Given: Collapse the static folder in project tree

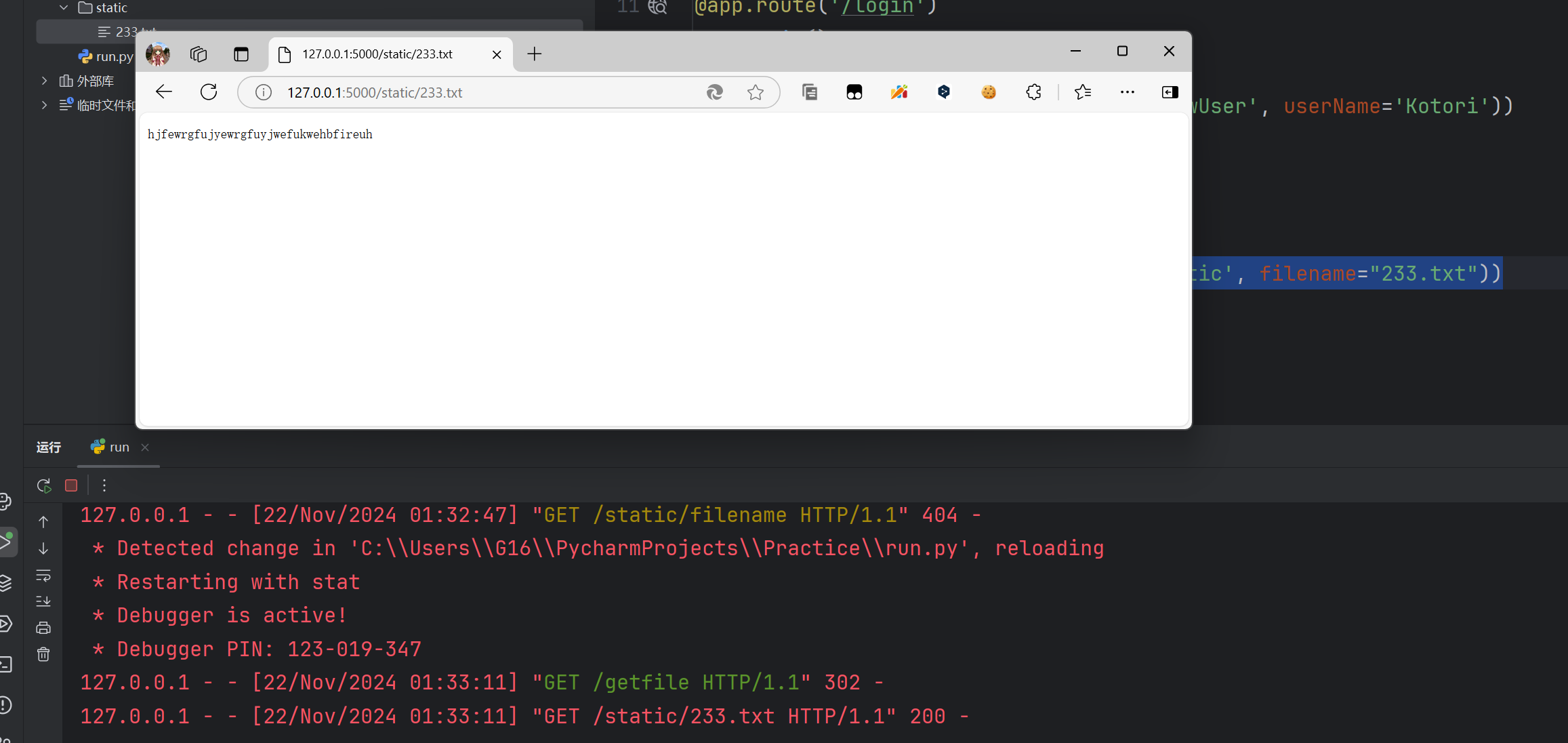Looking at the screenshot, I should pos(63,7).
